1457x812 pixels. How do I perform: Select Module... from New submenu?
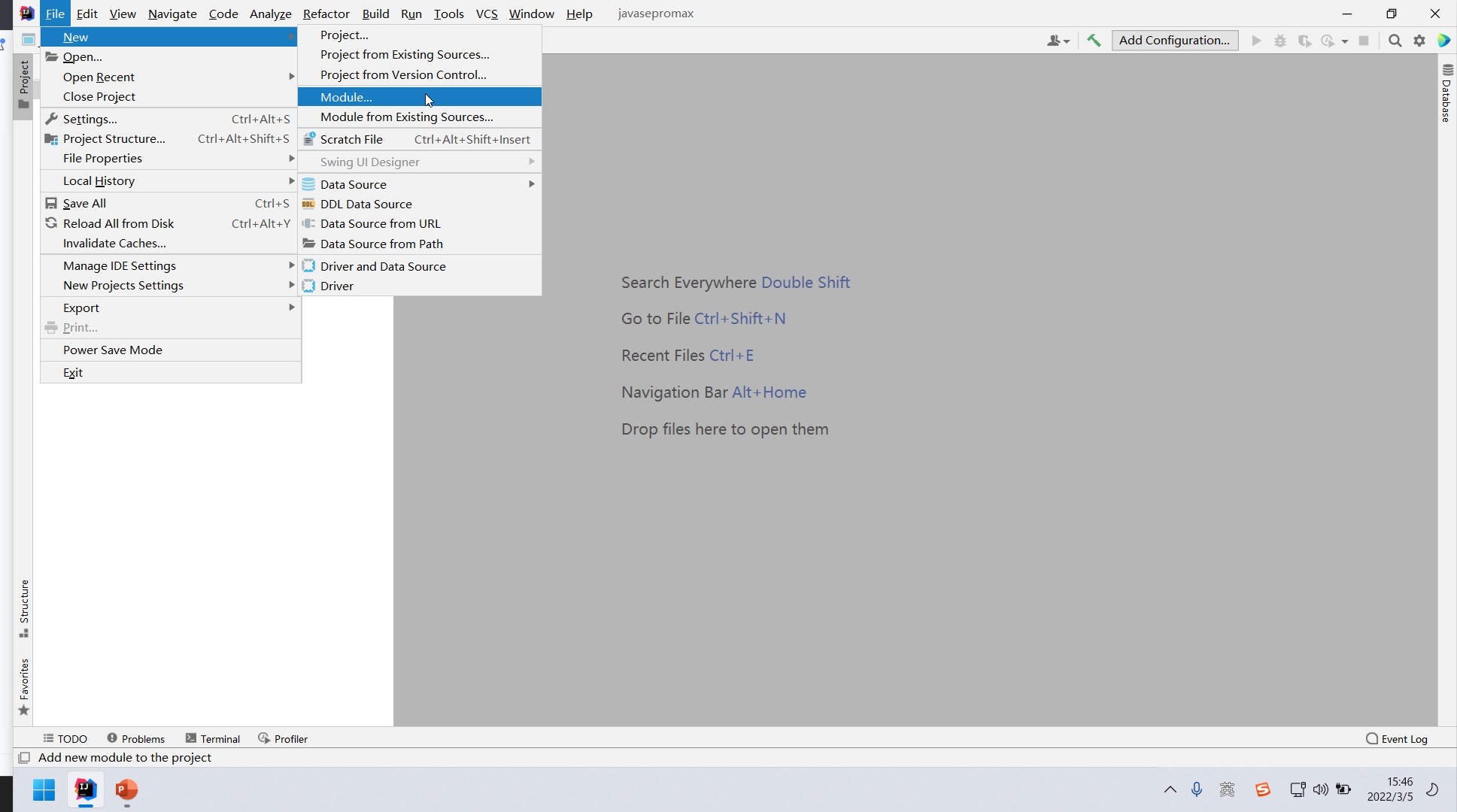[x=346, y=97]
